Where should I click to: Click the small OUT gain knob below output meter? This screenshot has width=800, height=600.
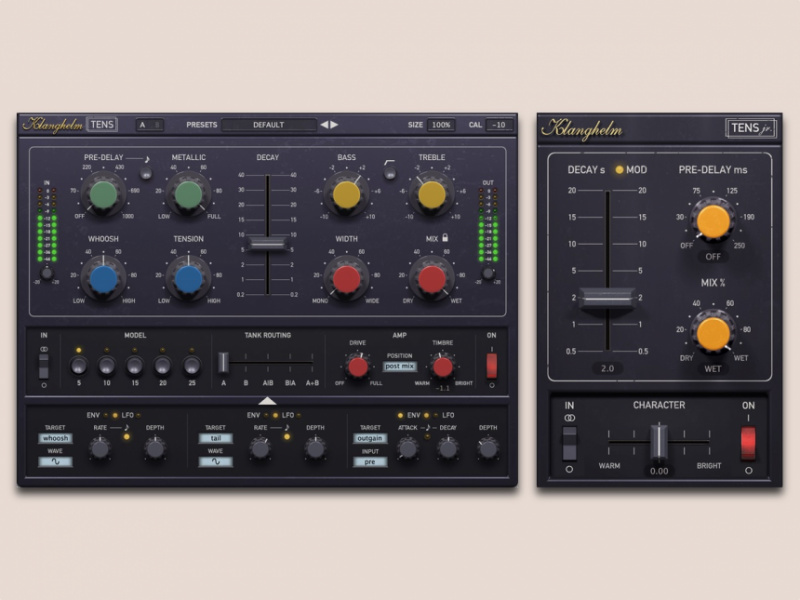[x=488, y=273]
